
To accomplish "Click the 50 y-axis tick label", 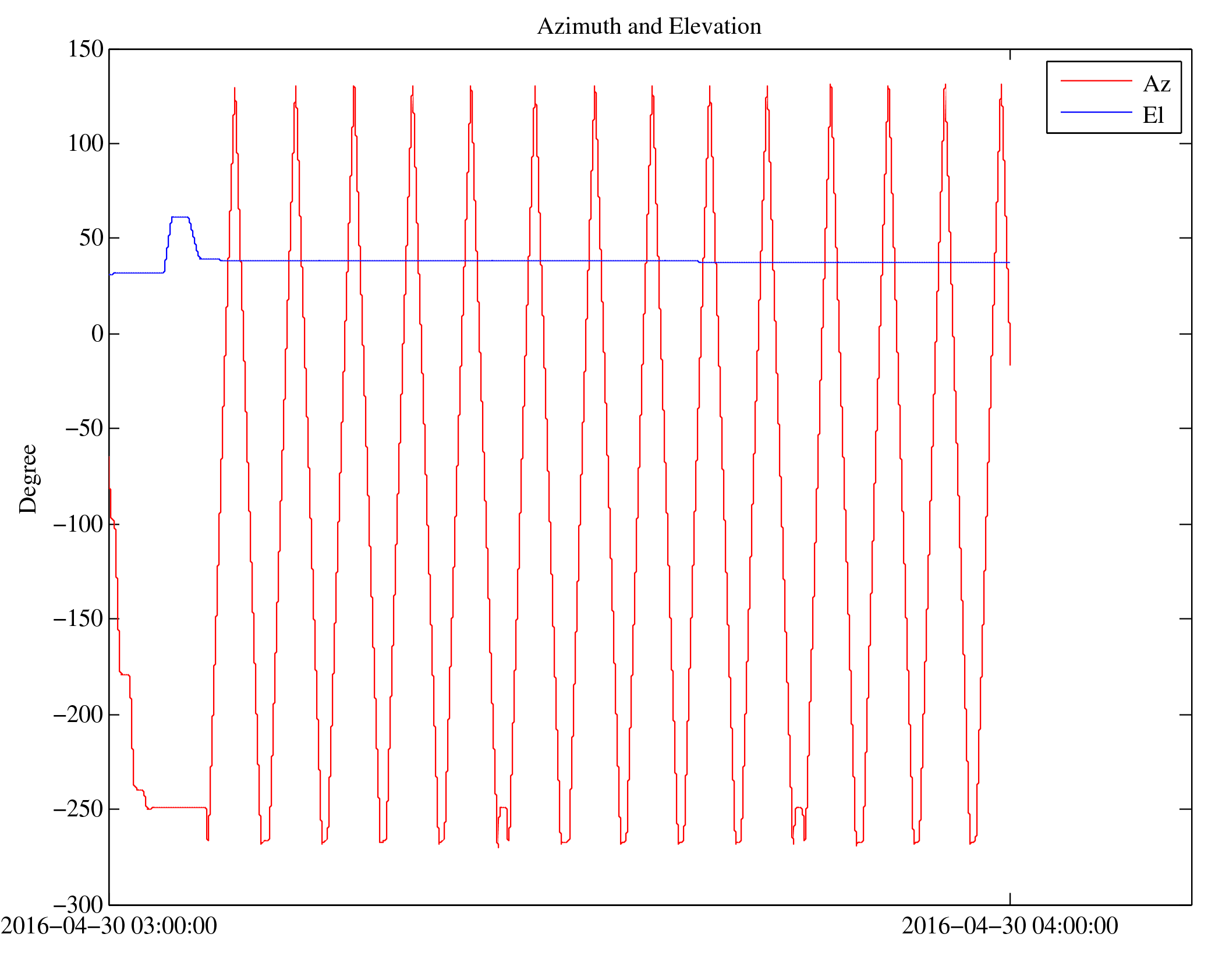I will pos(91,238).
